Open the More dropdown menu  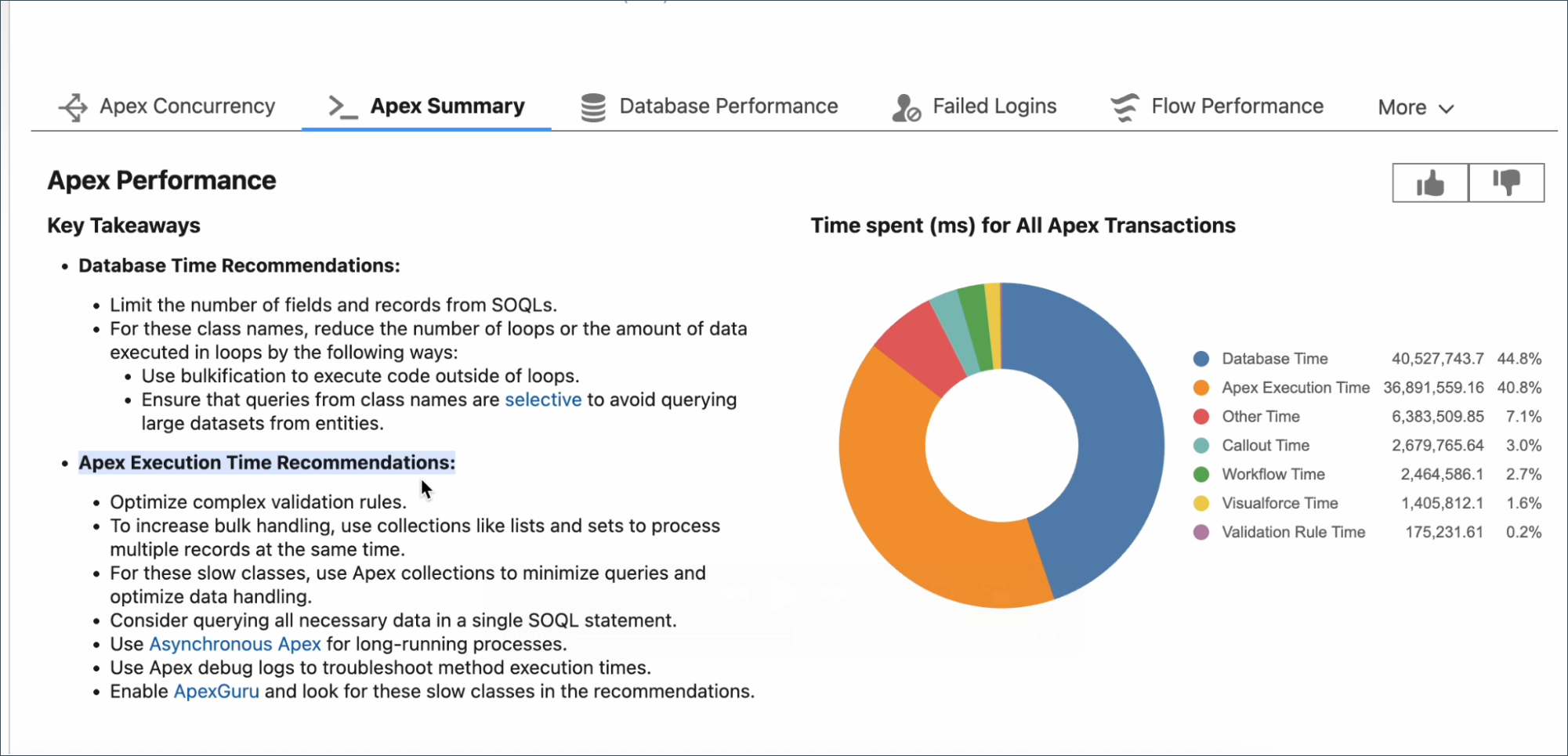1415,107
